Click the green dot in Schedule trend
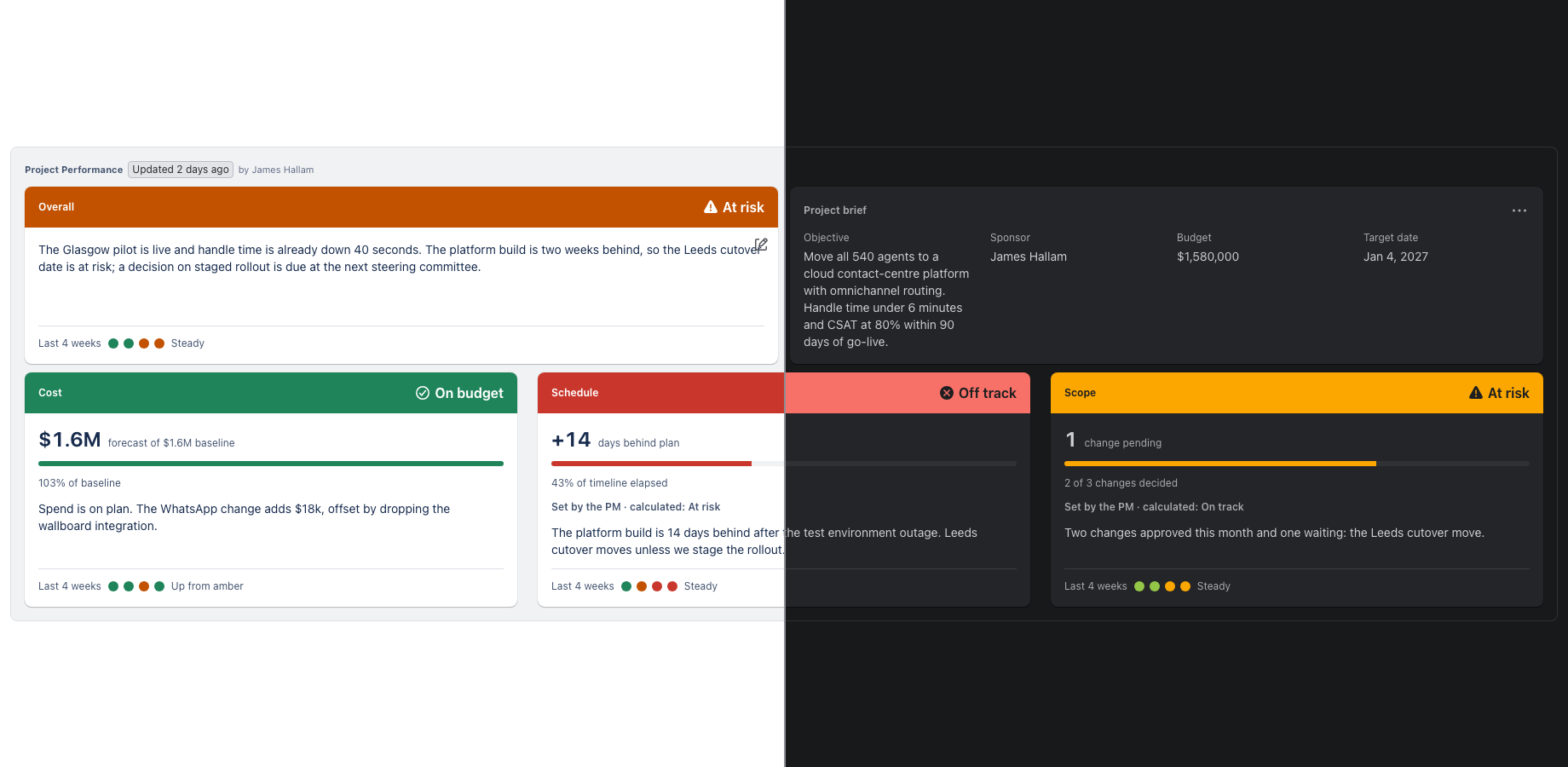Viewport: 1568px width, 767px height. (x=626, y=586)
